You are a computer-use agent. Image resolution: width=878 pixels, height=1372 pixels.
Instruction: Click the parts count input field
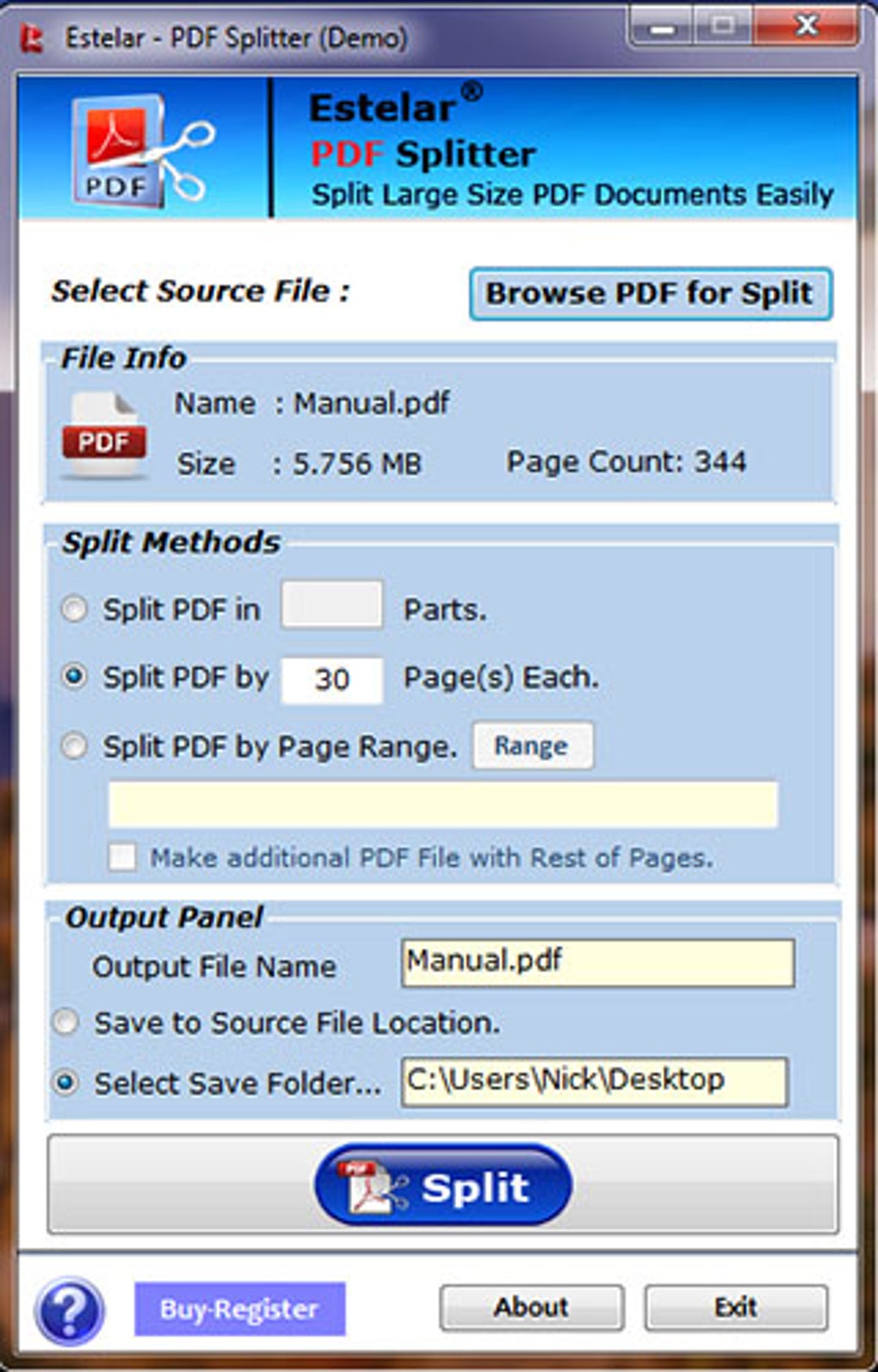pyautogui.click(x=332, y=605)
